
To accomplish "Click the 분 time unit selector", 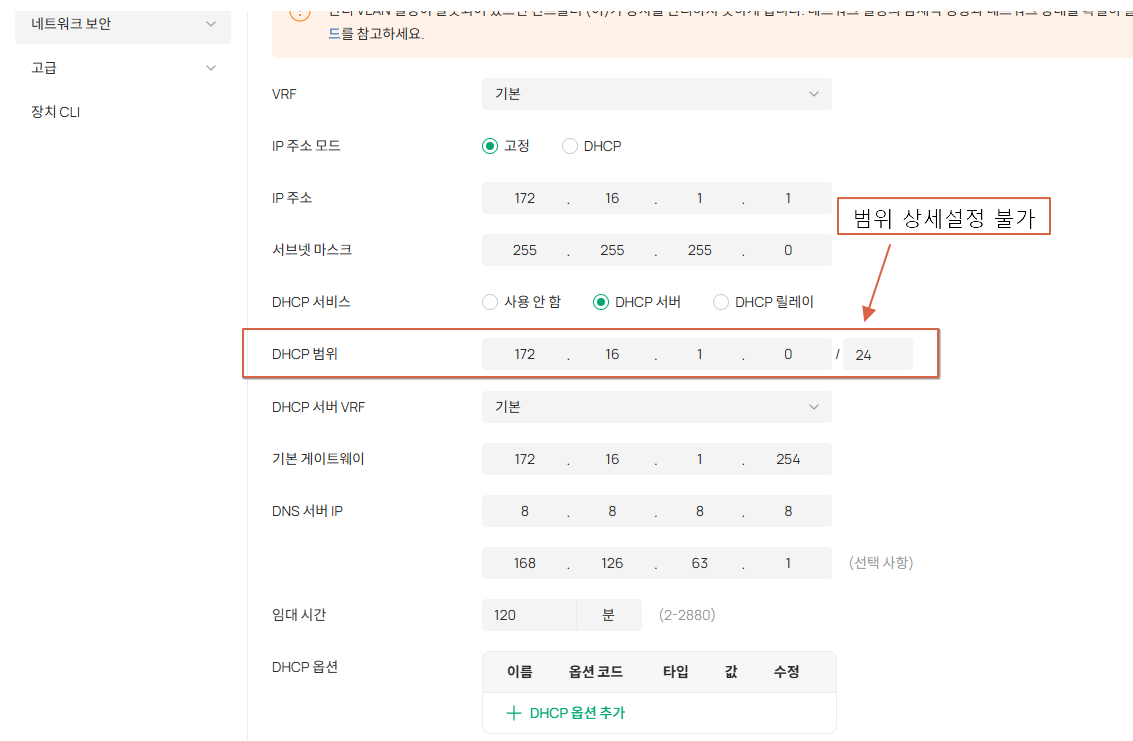I will tap(609, 615).
